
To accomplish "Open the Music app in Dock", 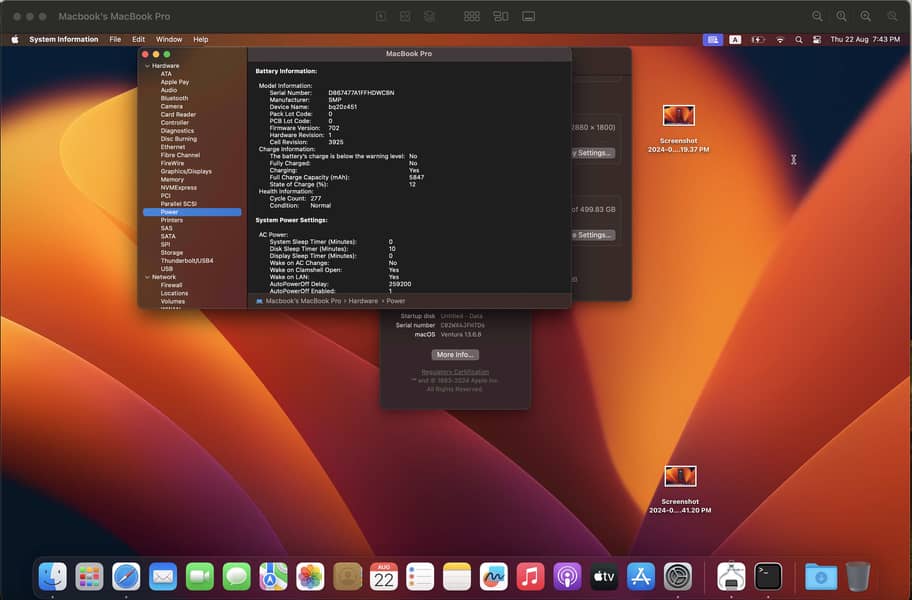I will (531, 576).
